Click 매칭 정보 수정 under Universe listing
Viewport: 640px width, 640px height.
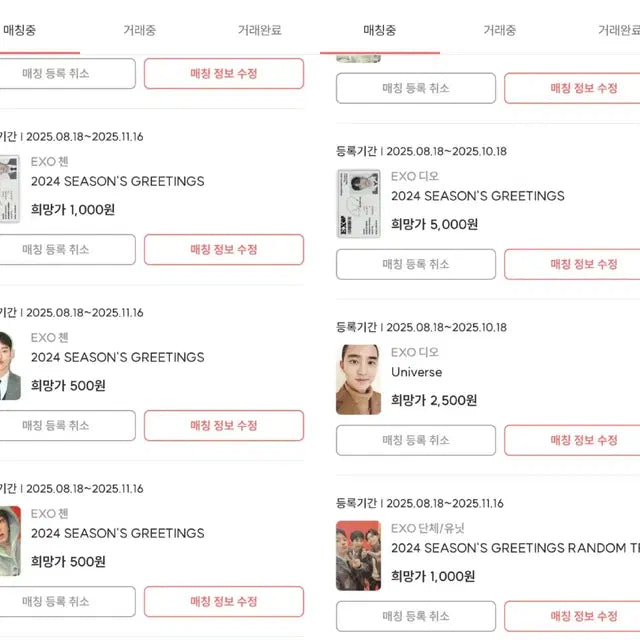(572, 440)
